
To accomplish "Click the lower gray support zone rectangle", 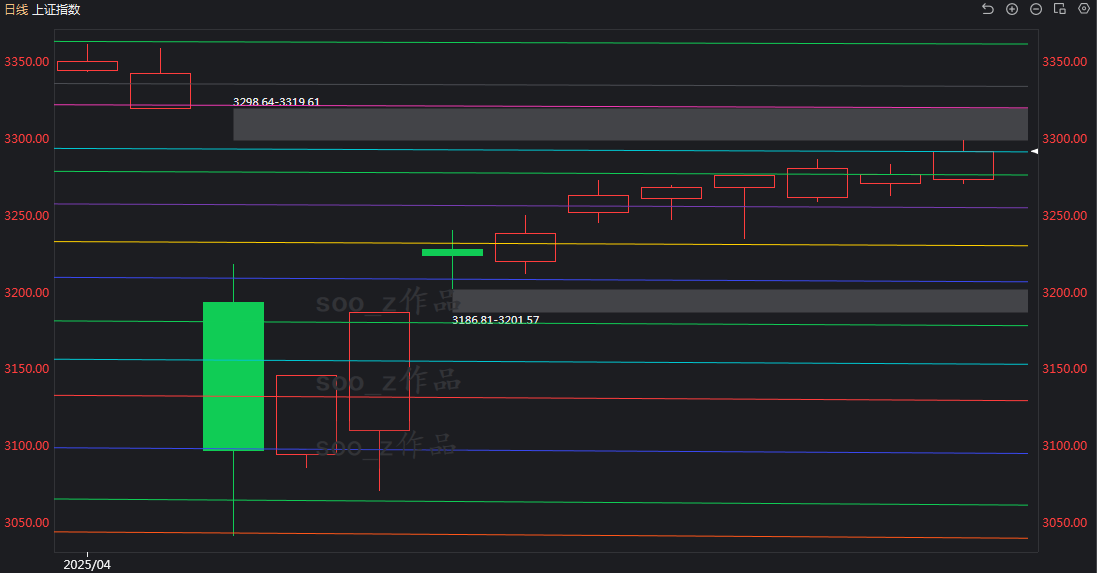I will pos(740,301).
